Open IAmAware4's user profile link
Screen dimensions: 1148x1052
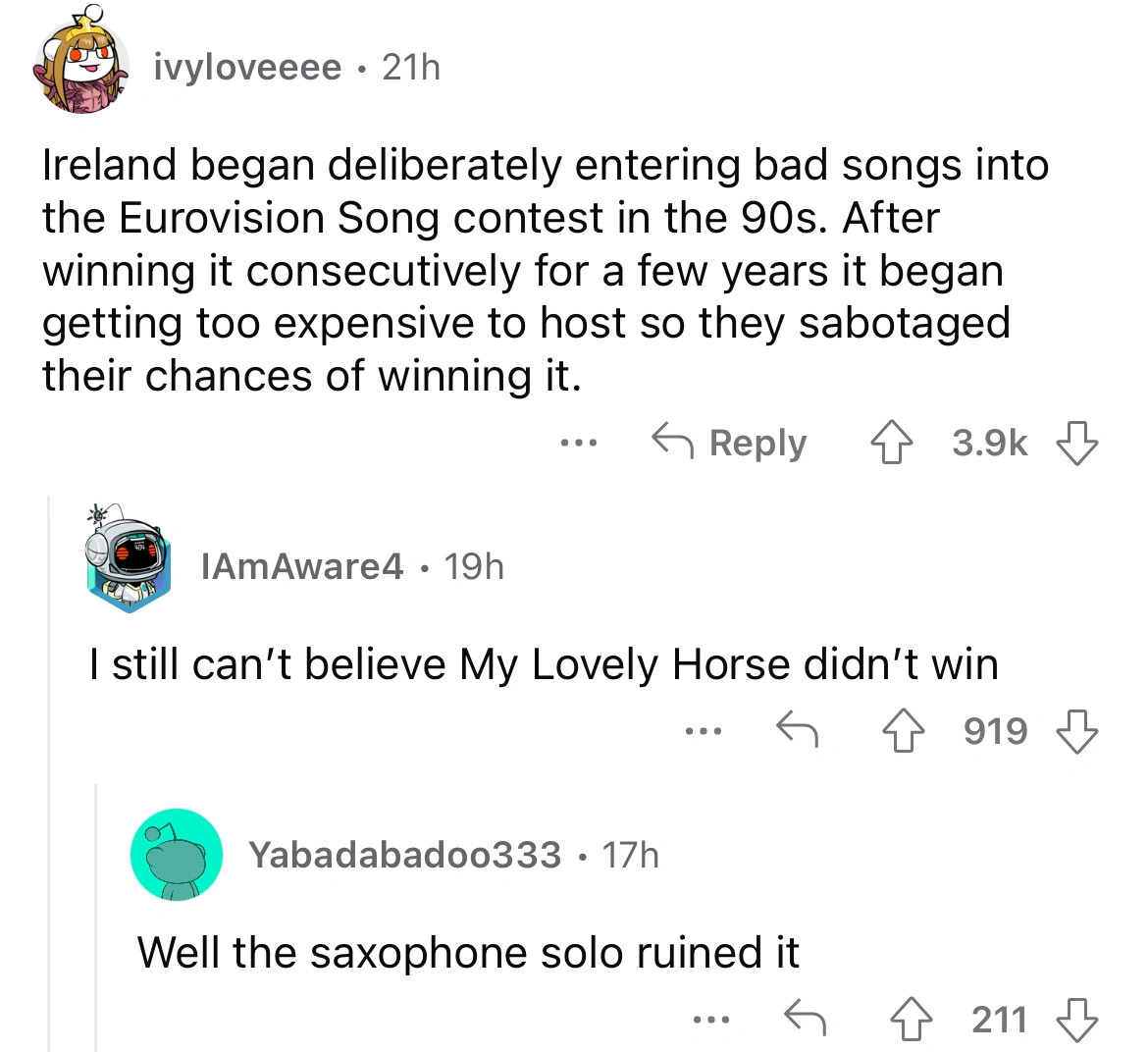coord(301,565)
